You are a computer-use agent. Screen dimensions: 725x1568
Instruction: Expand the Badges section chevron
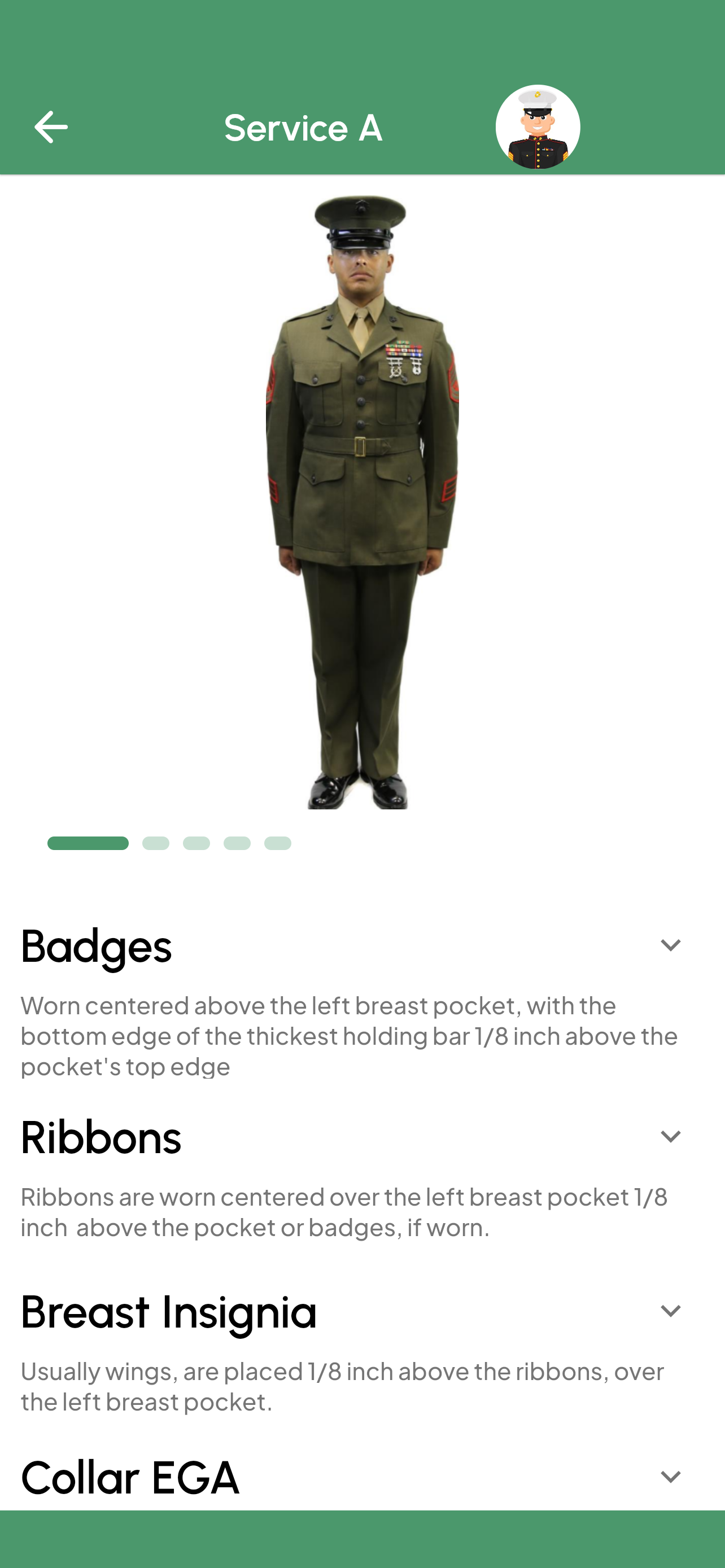click(670, 945)
